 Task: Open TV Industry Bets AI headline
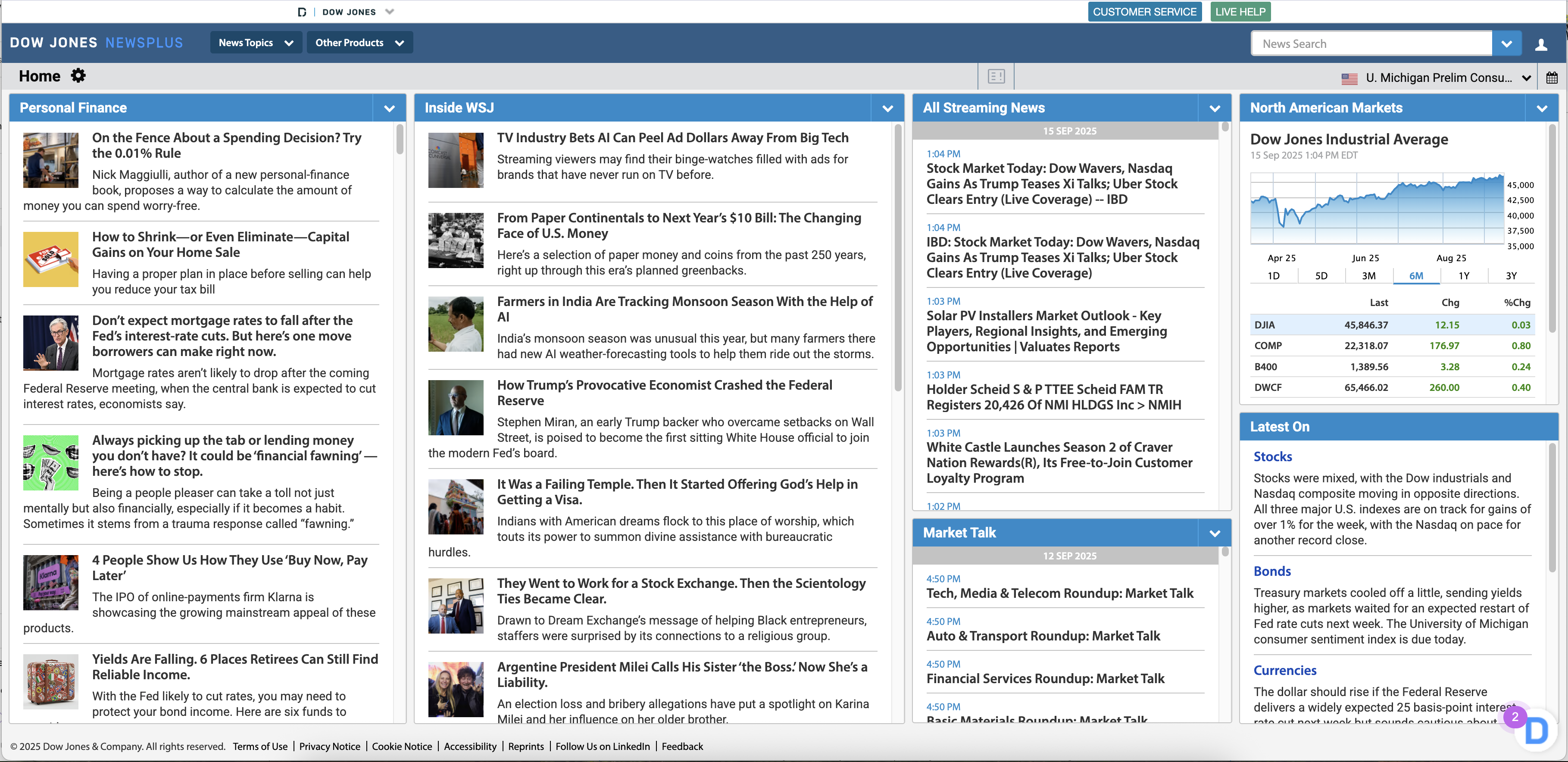[673, 137]
